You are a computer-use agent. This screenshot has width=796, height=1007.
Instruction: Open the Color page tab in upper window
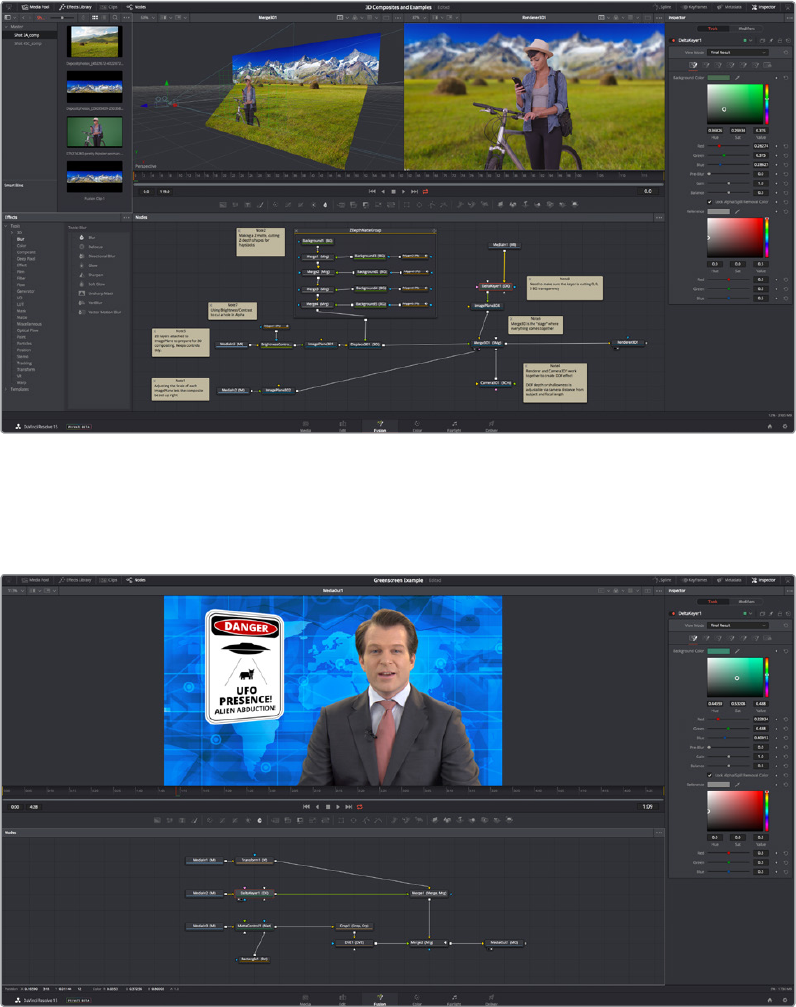417,425
